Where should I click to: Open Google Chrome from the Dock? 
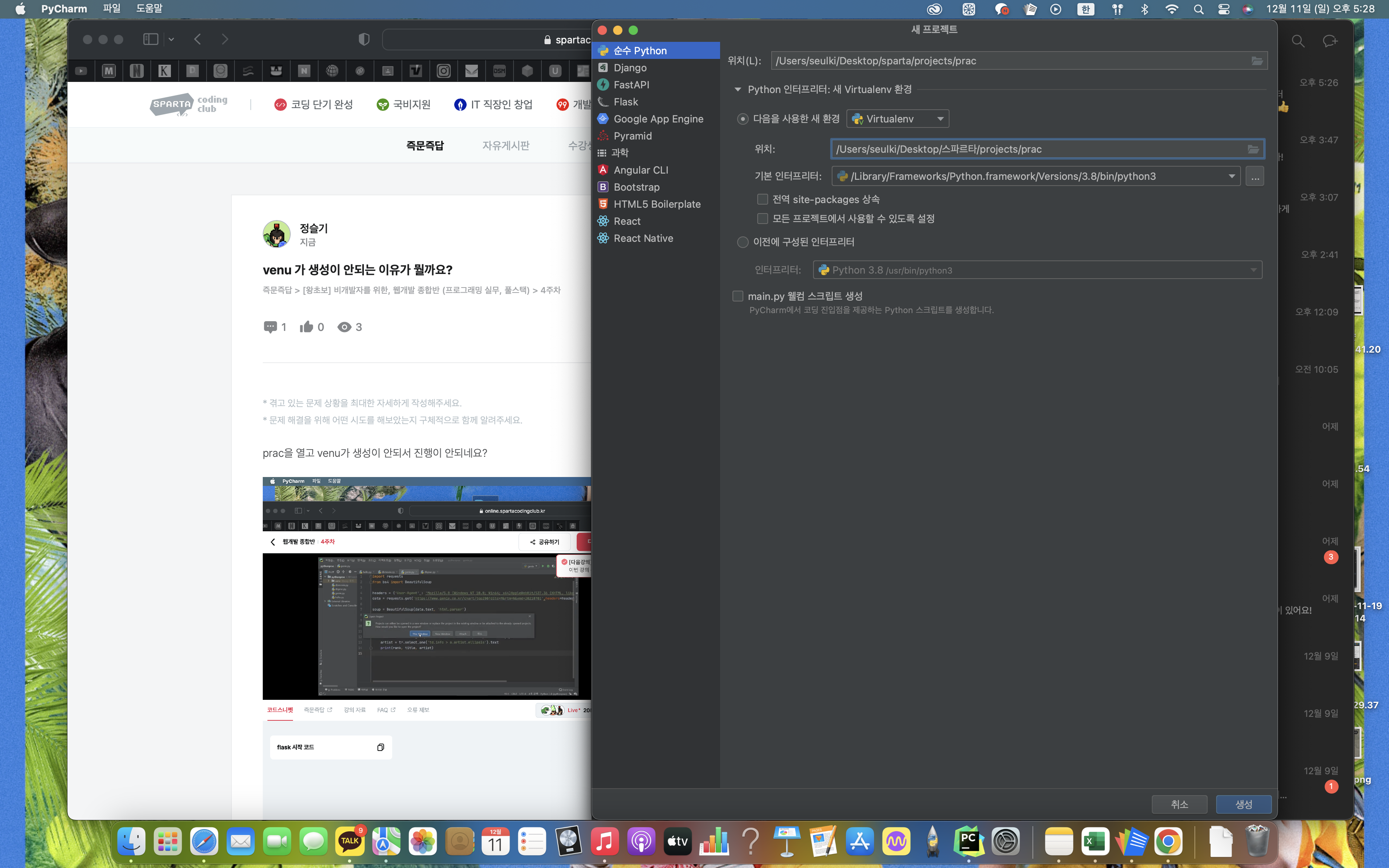[1168, 842]
